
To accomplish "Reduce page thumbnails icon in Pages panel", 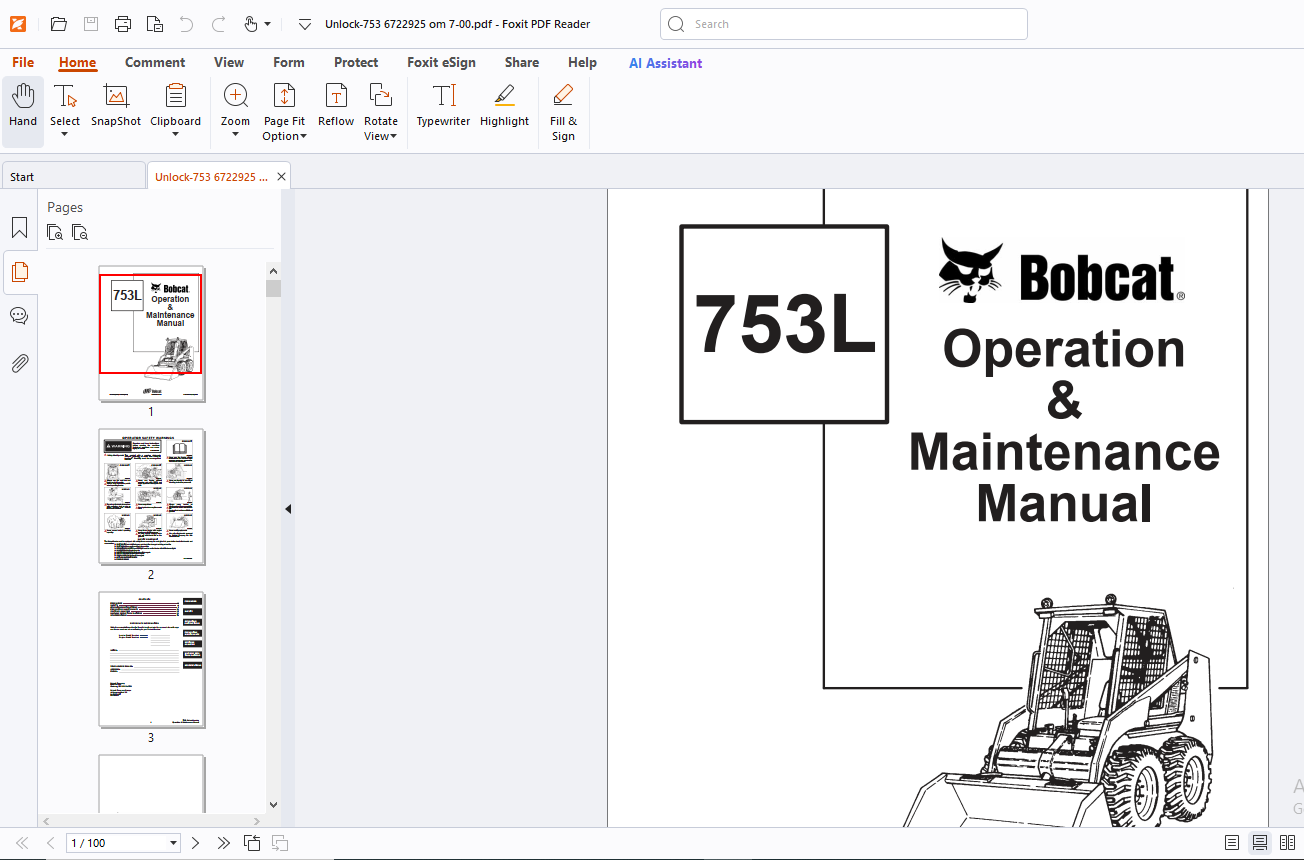I will click(80, 233).
